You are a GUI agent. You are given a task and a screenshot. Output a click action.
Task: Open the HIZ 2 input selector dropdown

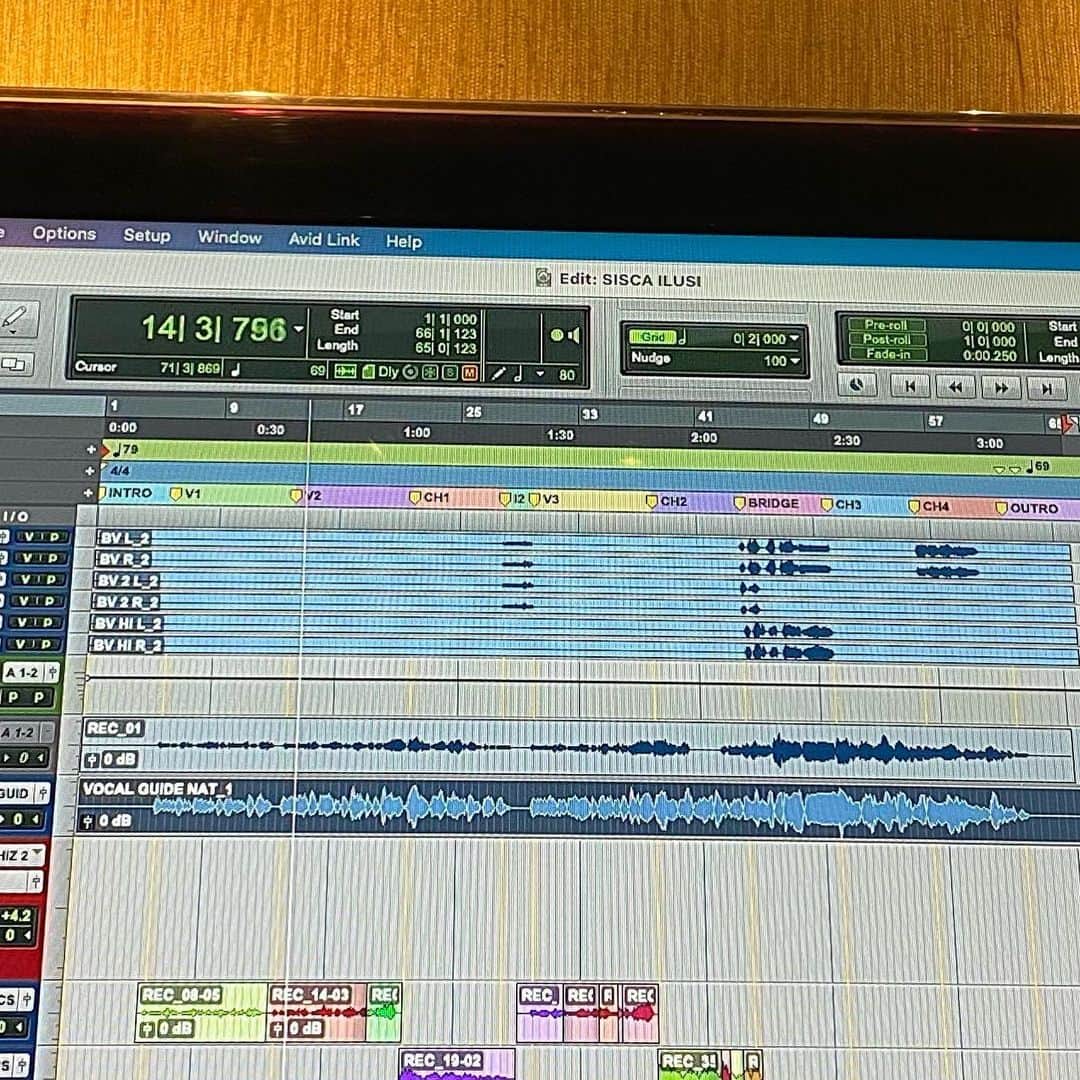pos(21,855)
